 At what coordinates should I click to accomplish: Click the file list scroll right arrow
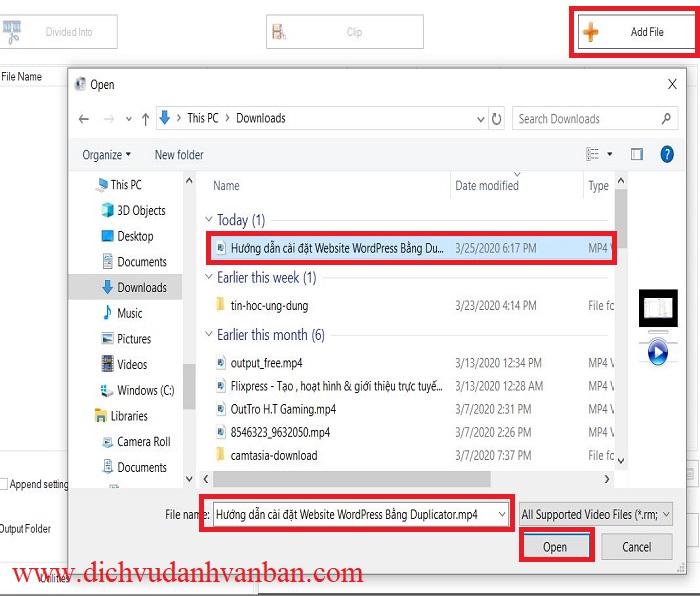point(607,479)
